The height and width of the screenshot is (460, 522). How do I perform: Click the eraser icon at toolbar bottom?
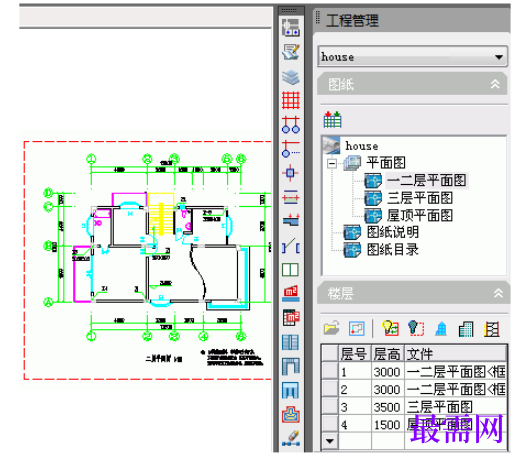click(291, 438)
